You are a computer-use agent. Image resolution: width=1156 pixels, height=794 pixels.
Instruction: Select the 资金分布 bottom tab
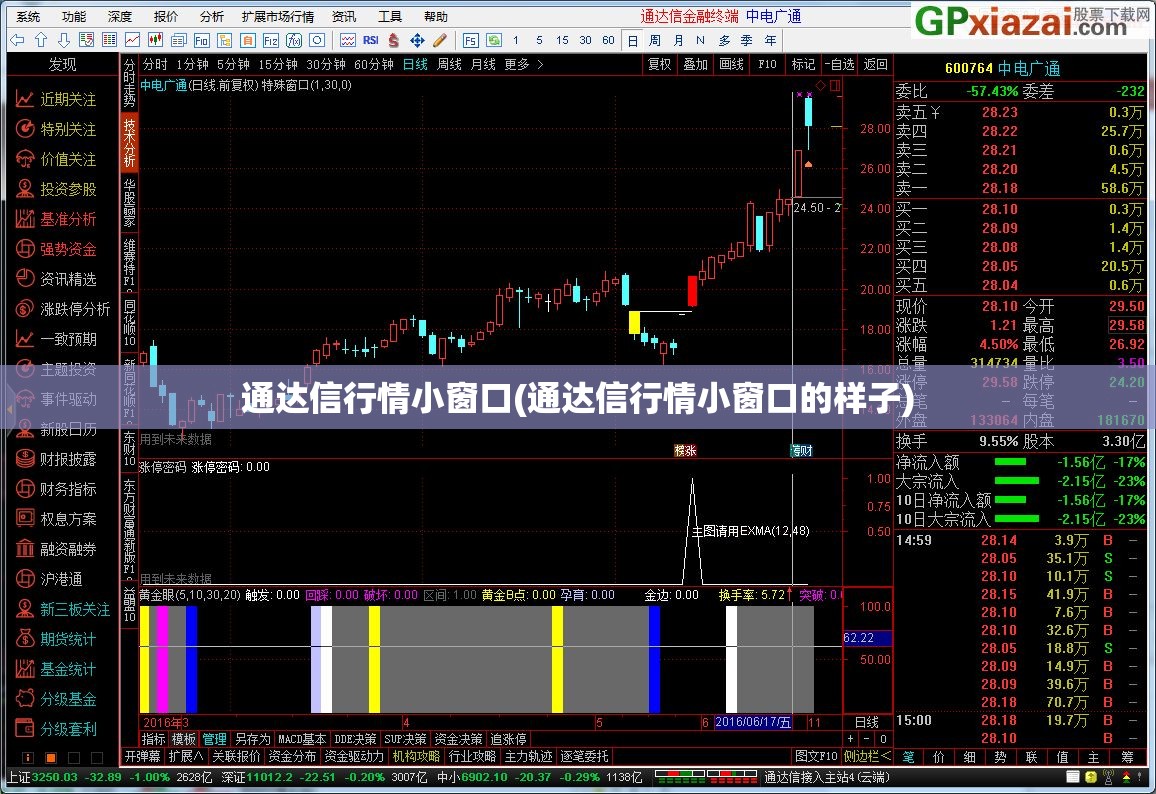pyautogui.click(x=292, y=756)
